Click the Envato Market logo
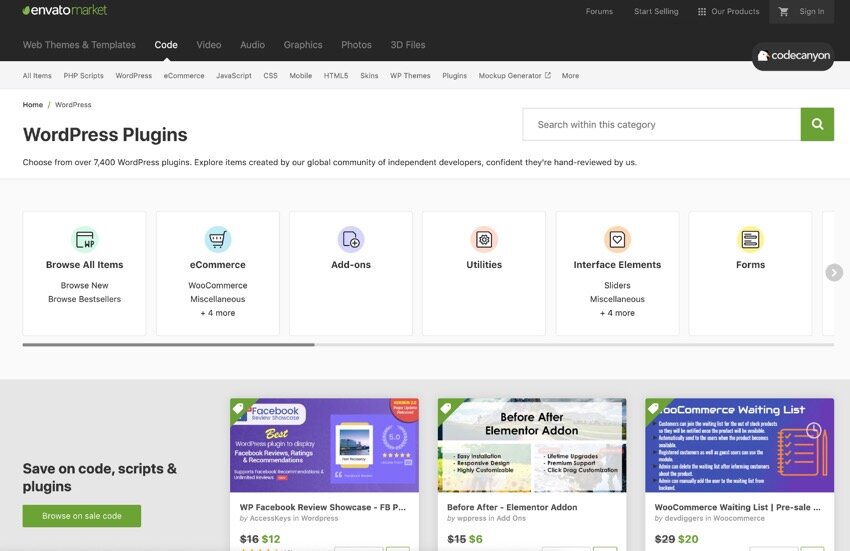This screenshot has height=551, width=850. coord(65,10)
